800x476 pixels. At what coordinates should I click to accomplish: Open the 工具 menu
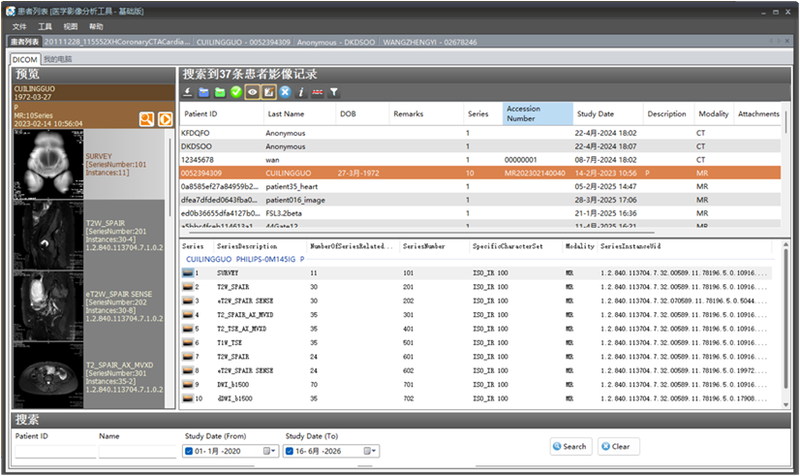[x=45, y=27]
